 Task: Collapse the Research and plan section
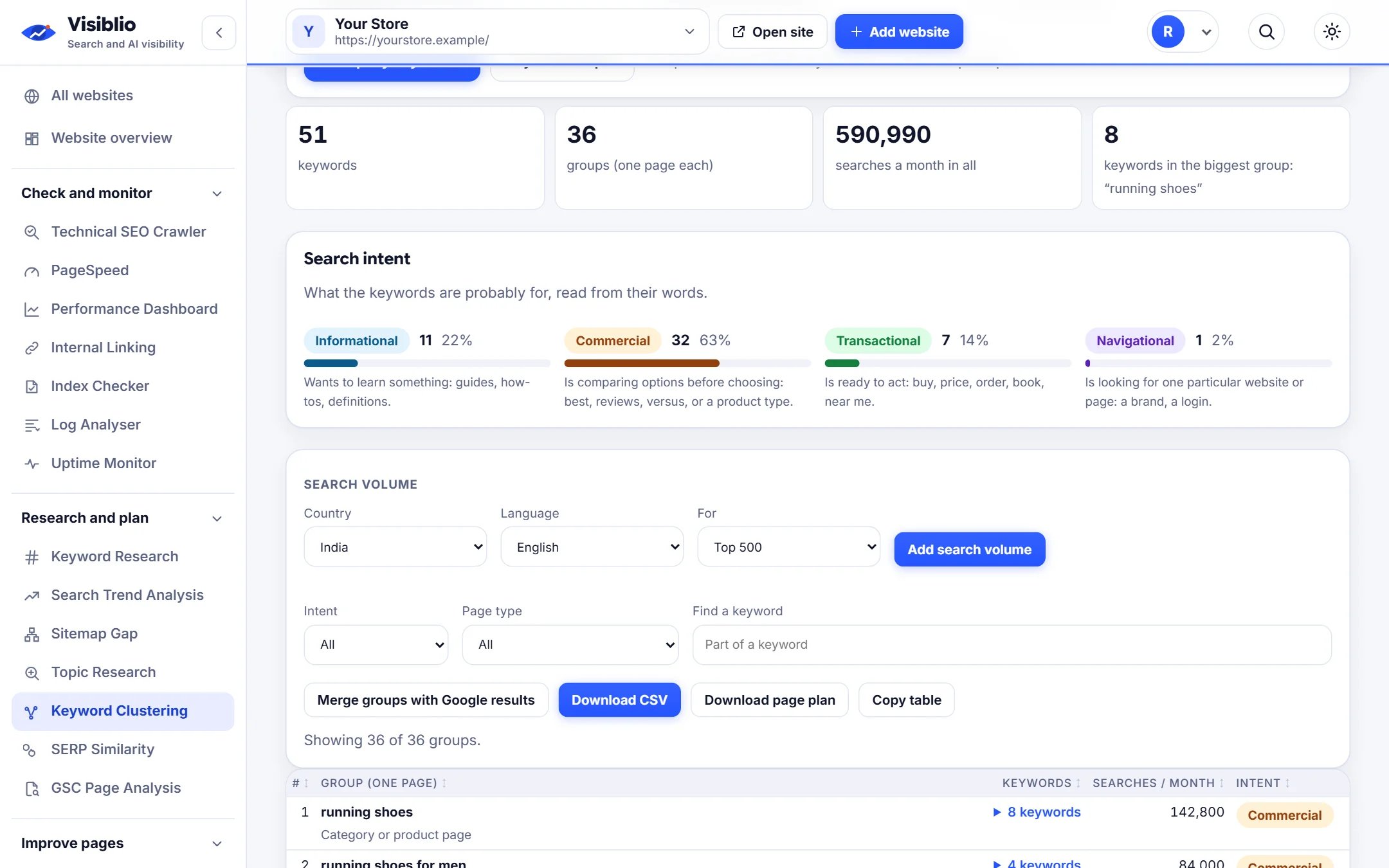pyautogui.click(x=123, y=518)
